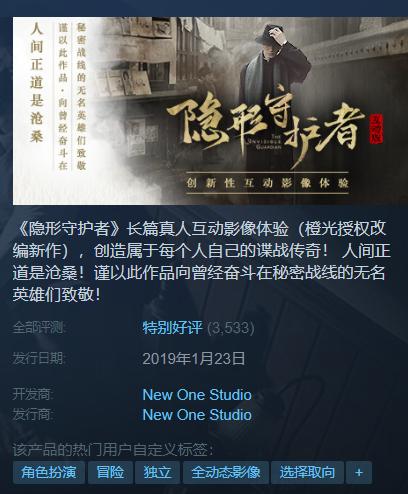The image size is (408, 494).
Task: Click the vertical 人间正道是沧桑 text
Action: [37, 83]
